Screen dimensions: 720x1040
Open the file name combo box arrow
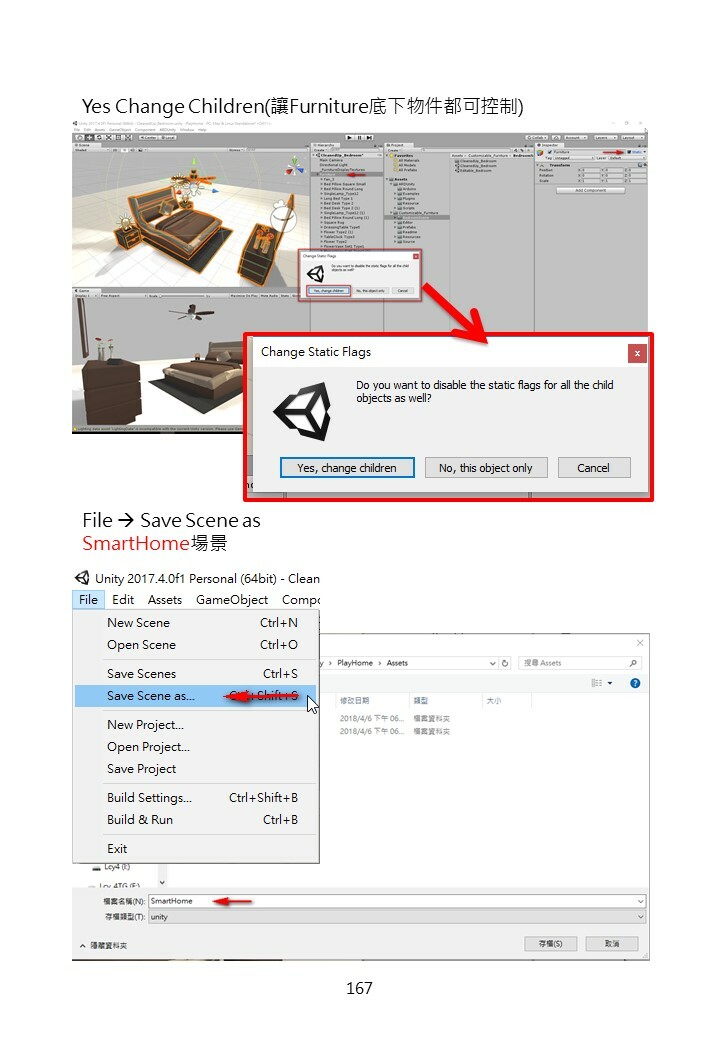(640, 901)
